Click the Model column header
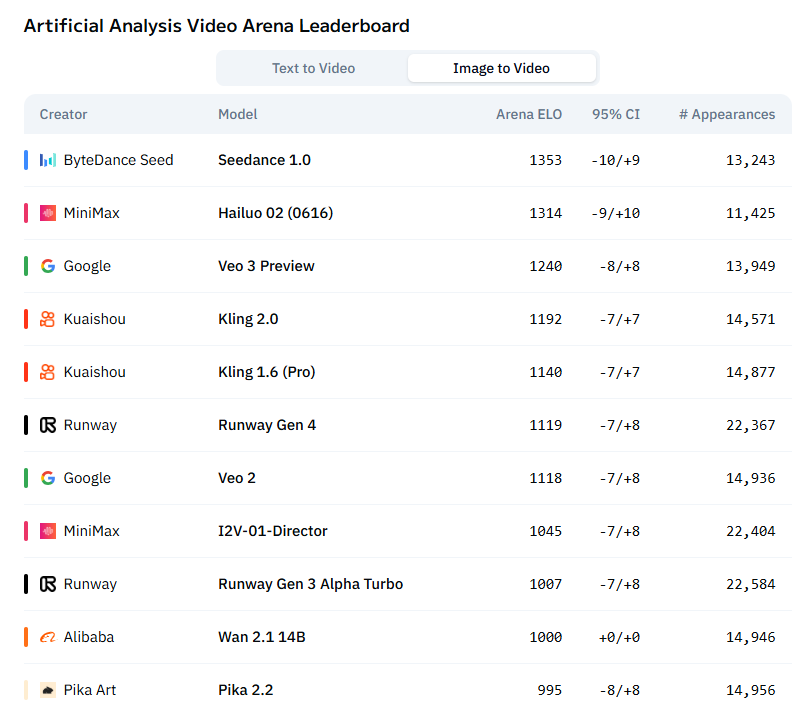Image resolution: width=807 pixels, height=716 pixels. (x=237, y=114)
